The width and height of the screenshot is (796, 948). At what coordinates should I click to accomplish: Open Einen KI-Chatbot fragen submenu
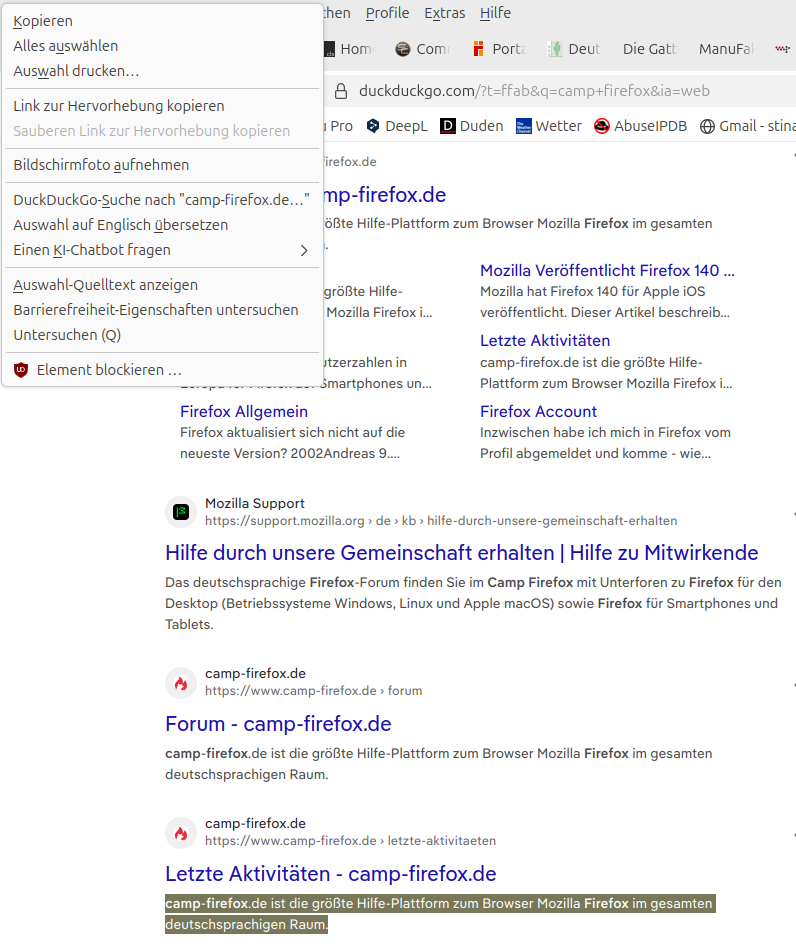[x=162, y=250]
